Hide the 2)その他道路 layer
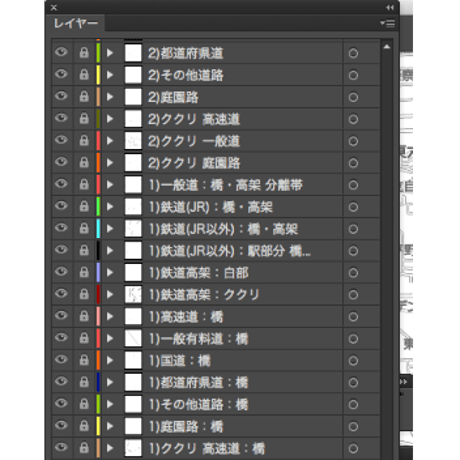 pos(61,74)
